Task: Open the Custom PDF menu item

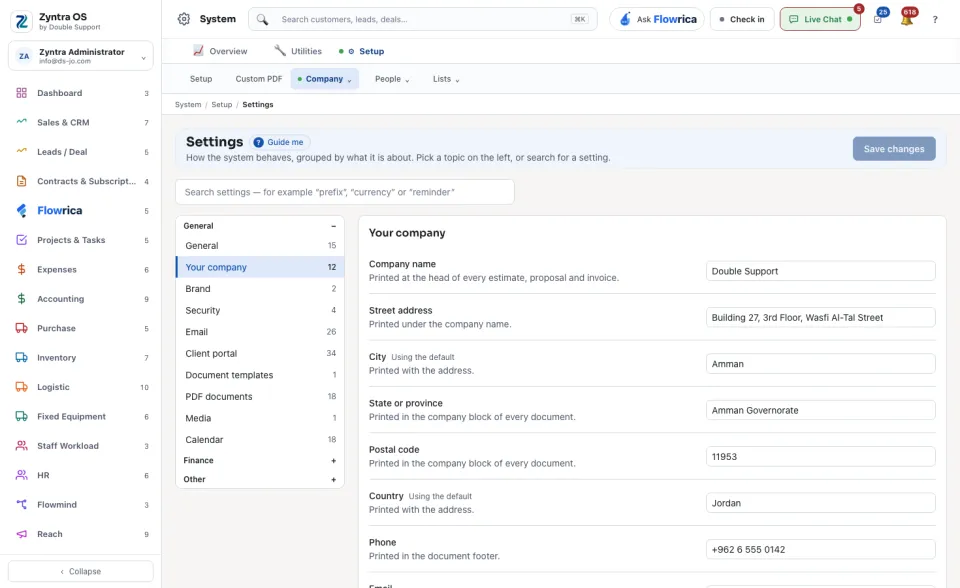Action: click(259, 79)
